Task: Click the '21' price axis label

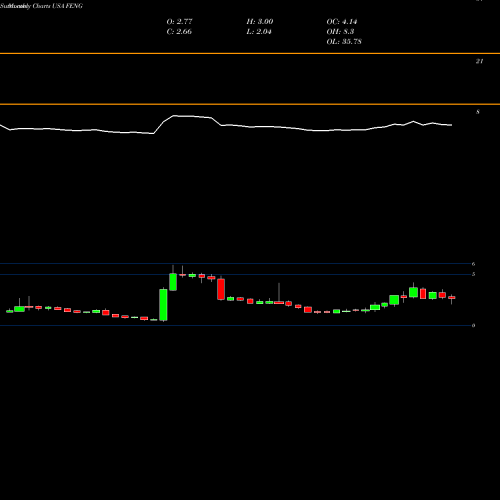Action: point(479,61)
